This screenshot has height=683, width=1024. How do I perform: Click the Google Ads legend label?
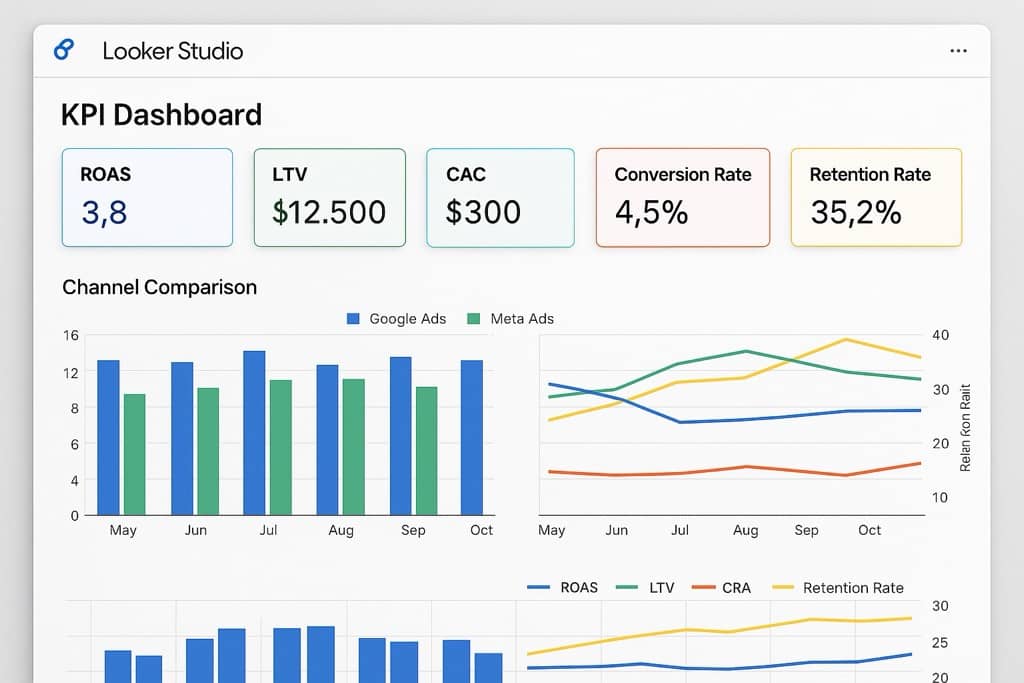click(x=407, y=319)
